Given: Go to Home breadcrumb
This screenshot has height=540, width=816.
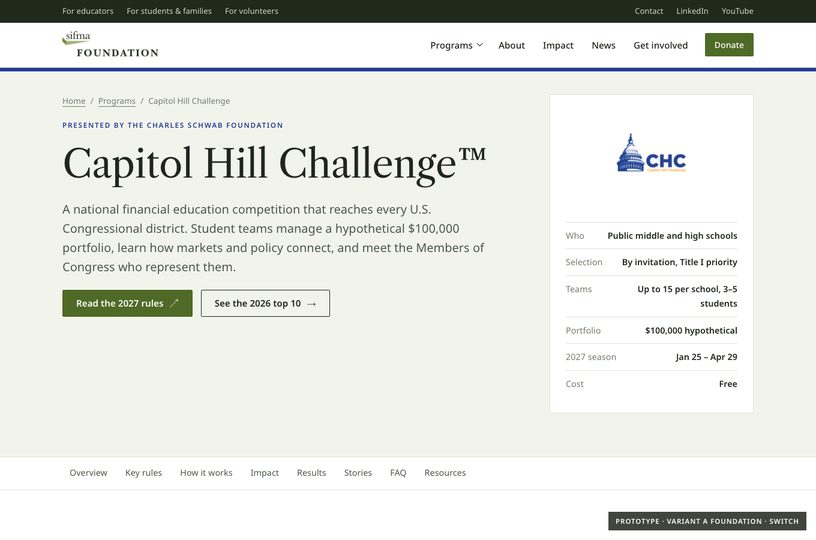Looking at the screenshot, I should coord(74,101).
